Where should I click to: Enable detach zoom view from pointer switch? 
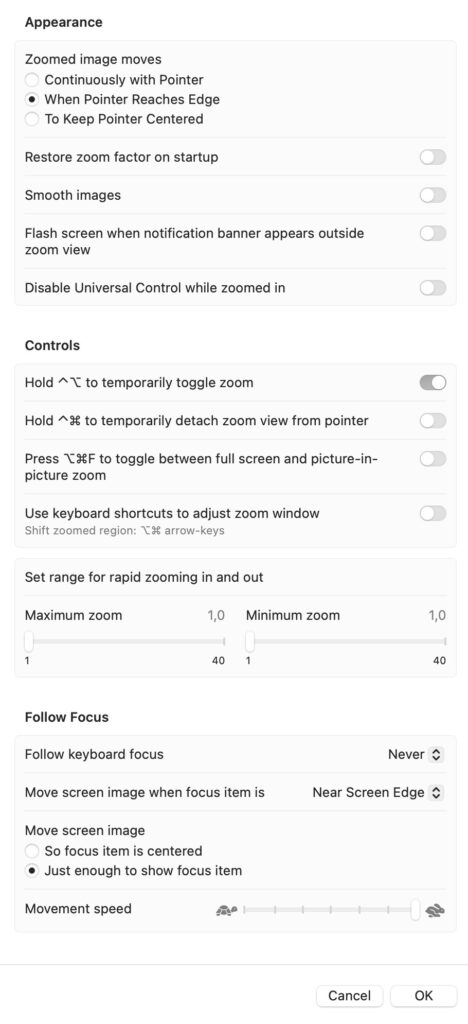point(433,421)
